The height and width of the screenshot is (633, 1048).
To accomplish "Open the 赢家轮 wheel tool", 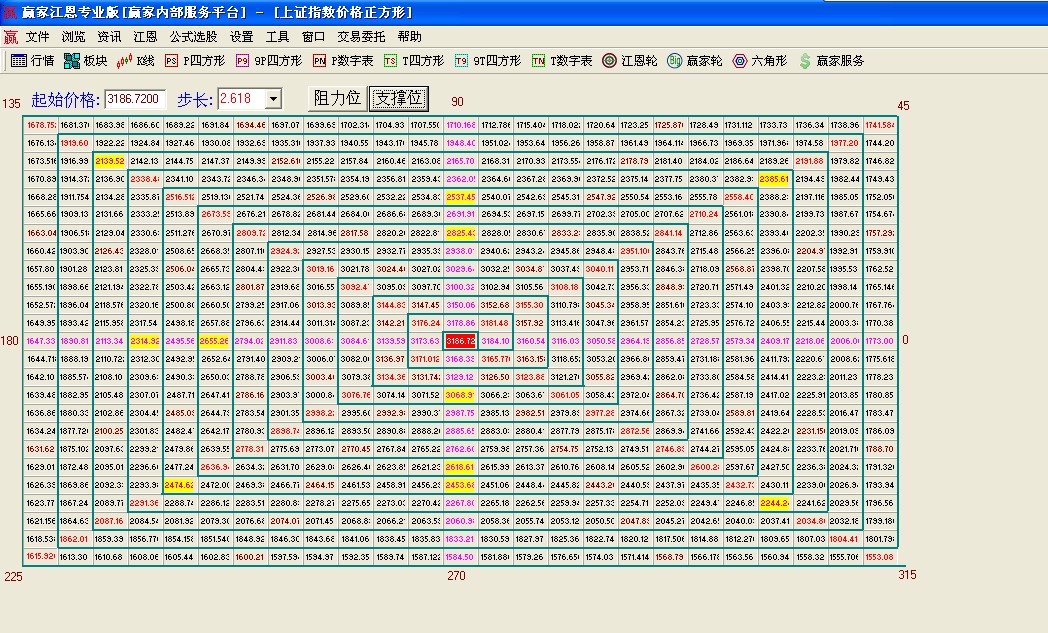I will pyautogui.click(x=694, y=61).
